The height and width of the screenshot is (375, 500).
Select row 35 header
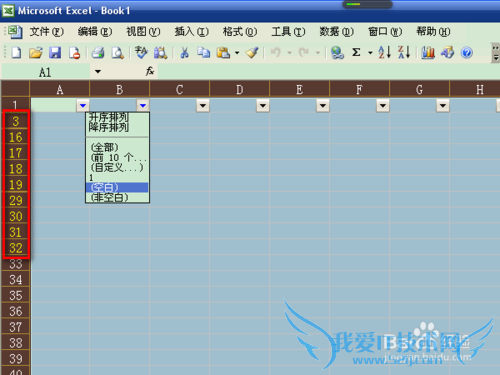coord(16,295)
